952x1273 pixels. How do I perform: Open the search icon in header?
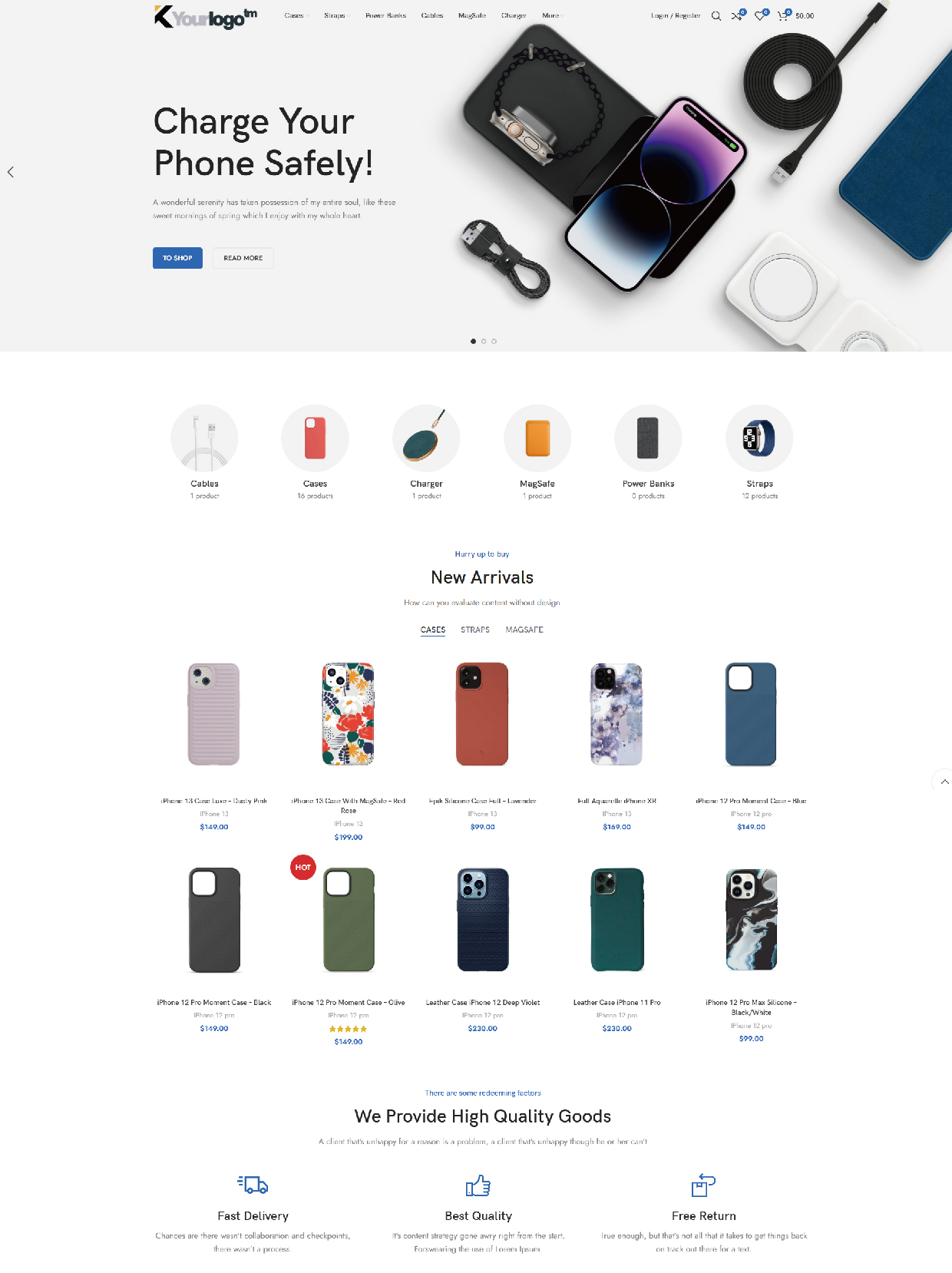(716, 15)
